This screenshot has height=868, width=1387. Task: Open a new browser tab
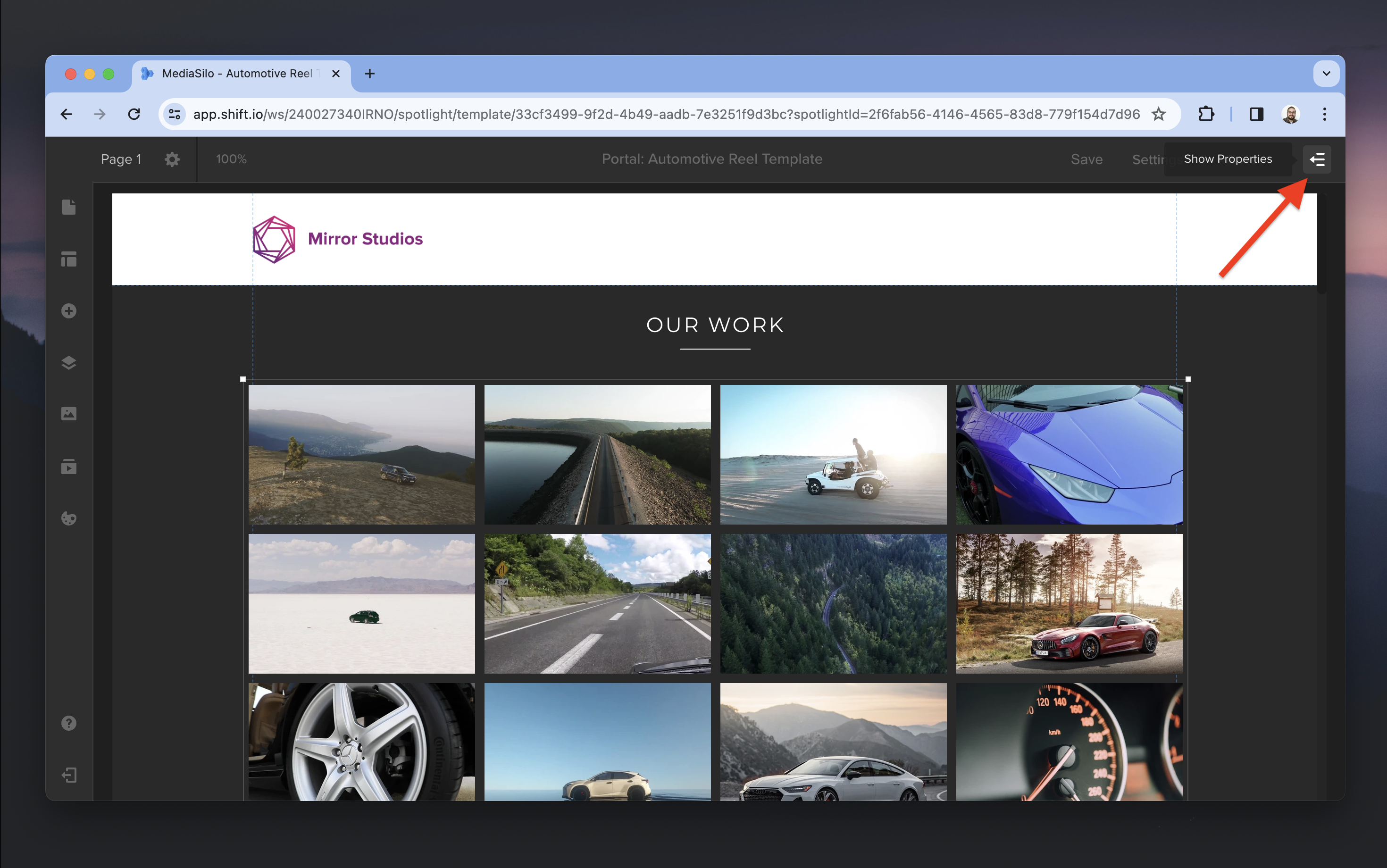click(370, 74)
